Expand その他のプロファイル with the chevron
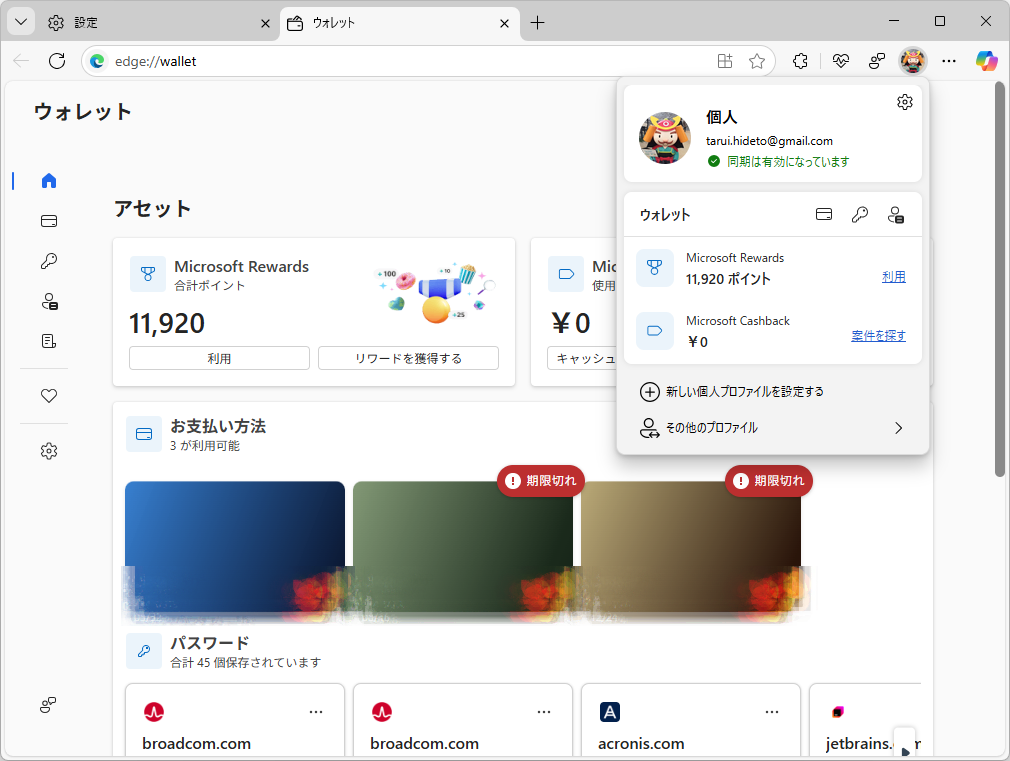This screenshot has width=1010, height=761. coord(898,427)
